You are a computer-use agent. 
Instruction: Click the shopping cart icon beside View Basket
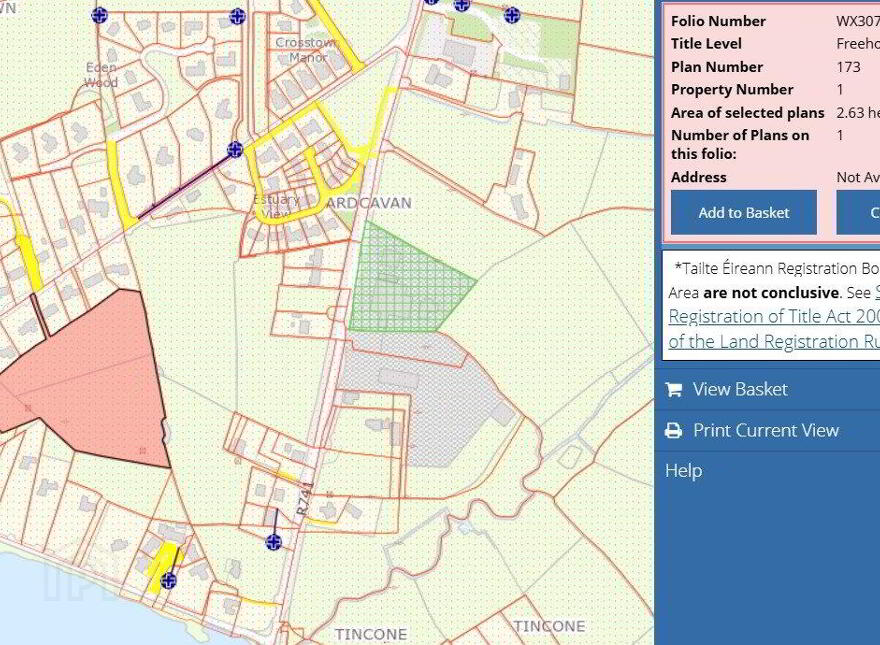[673, 389]
